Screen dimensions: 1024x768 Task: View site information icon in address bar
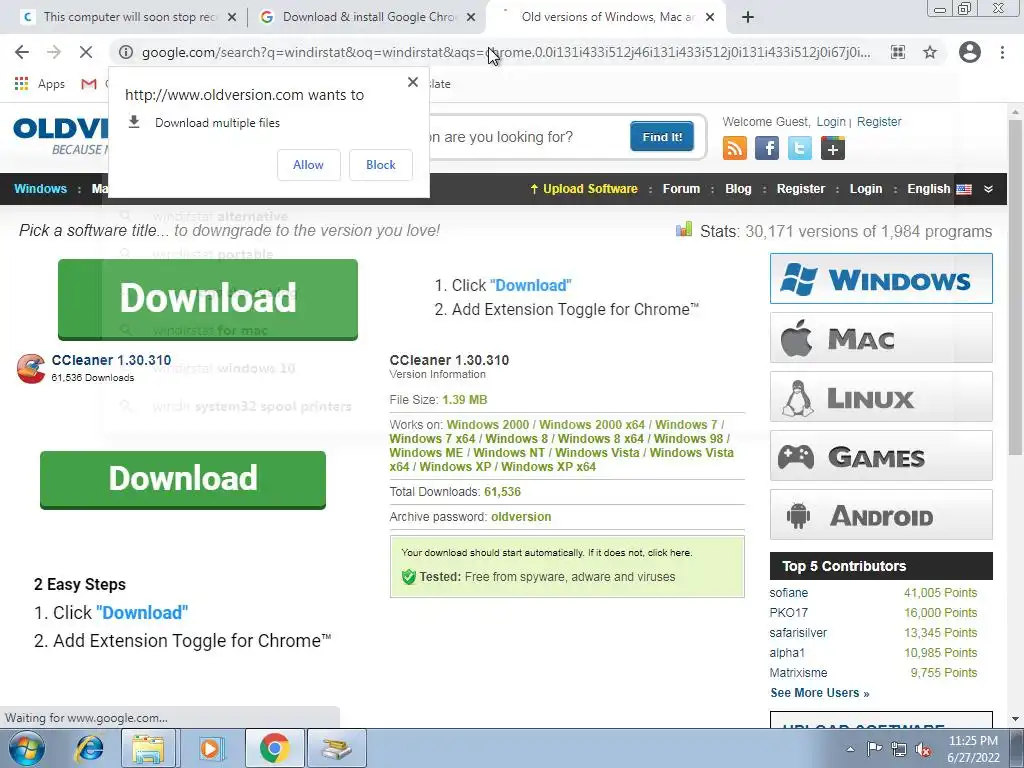pyautogui.click(x=126, y=52)
